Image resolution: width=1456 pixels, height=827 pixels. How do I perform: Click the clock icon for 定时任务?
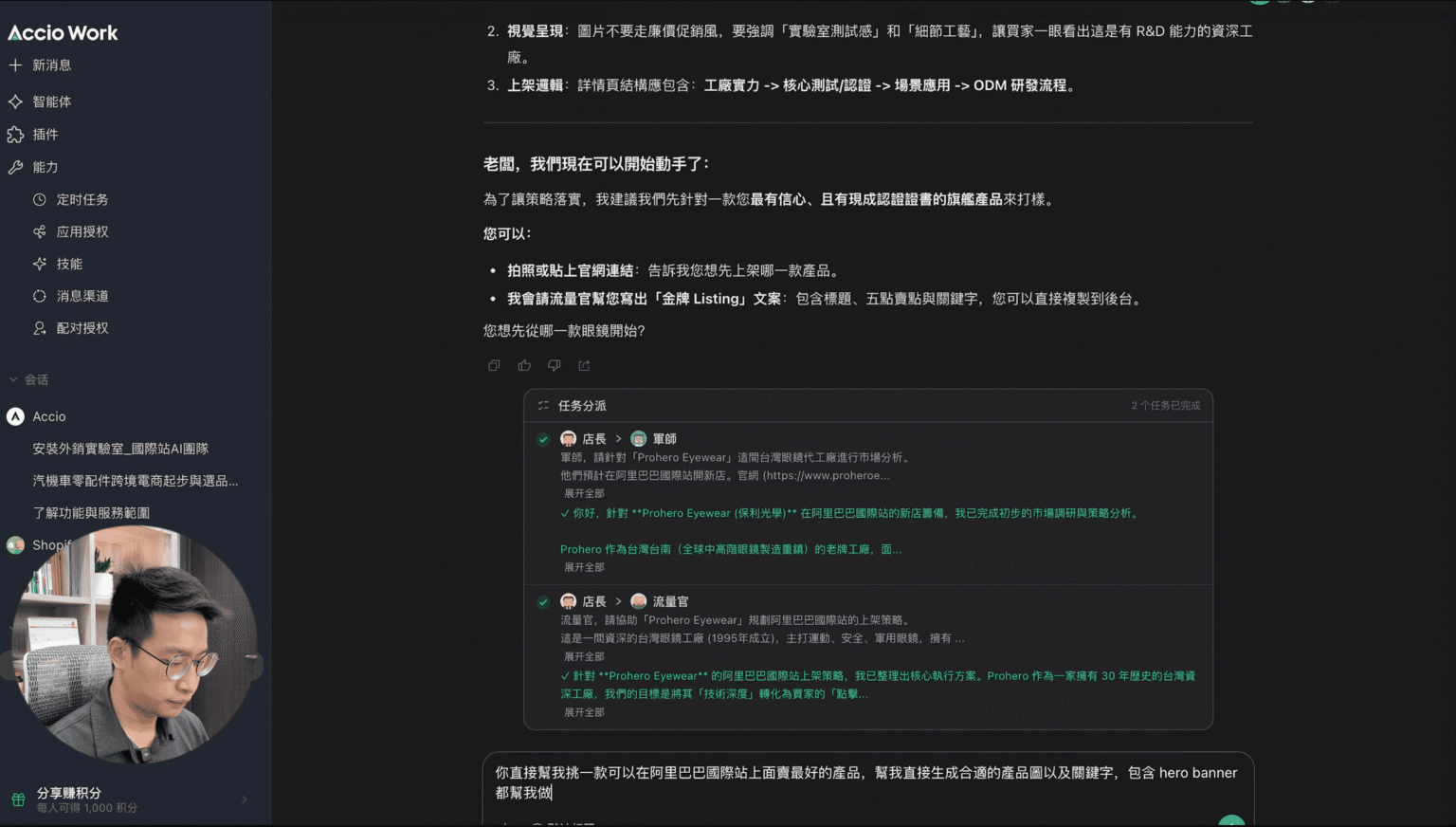coord(40,200)
